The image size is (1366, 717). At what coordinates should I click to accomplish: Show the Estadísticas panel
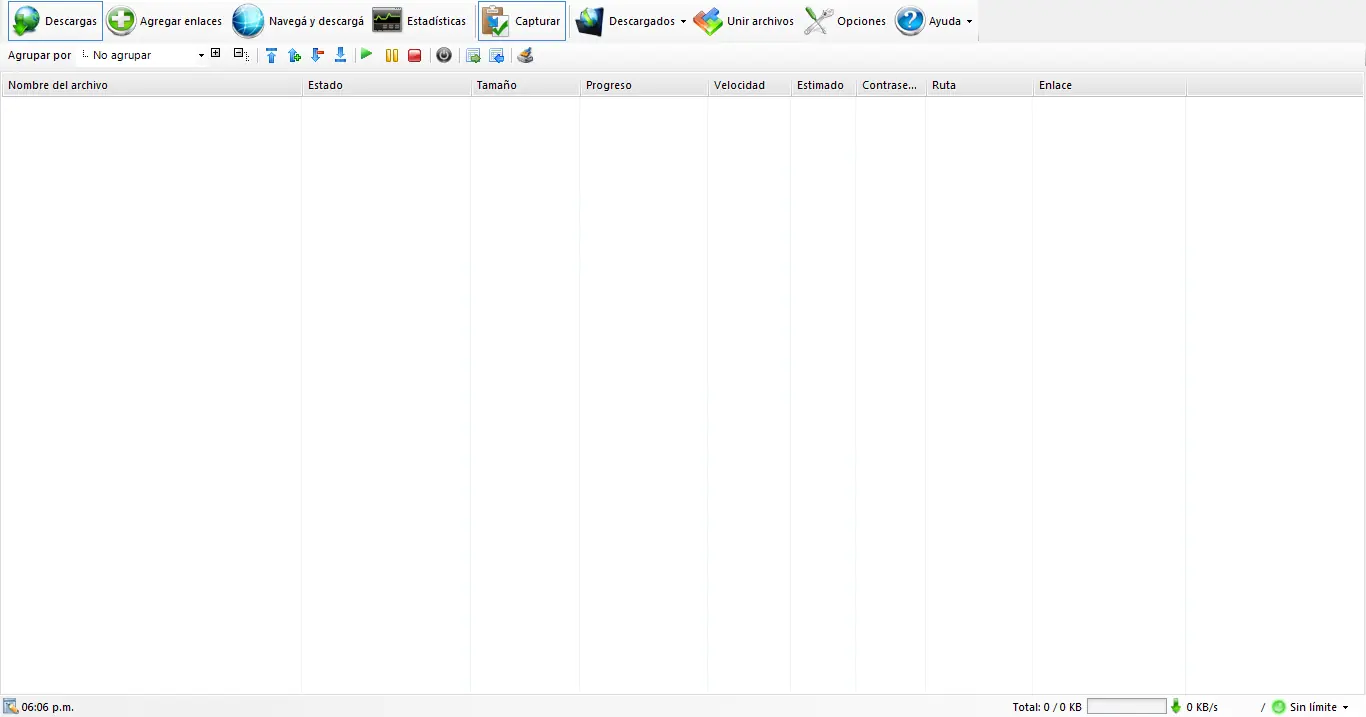tap(419, 21)
